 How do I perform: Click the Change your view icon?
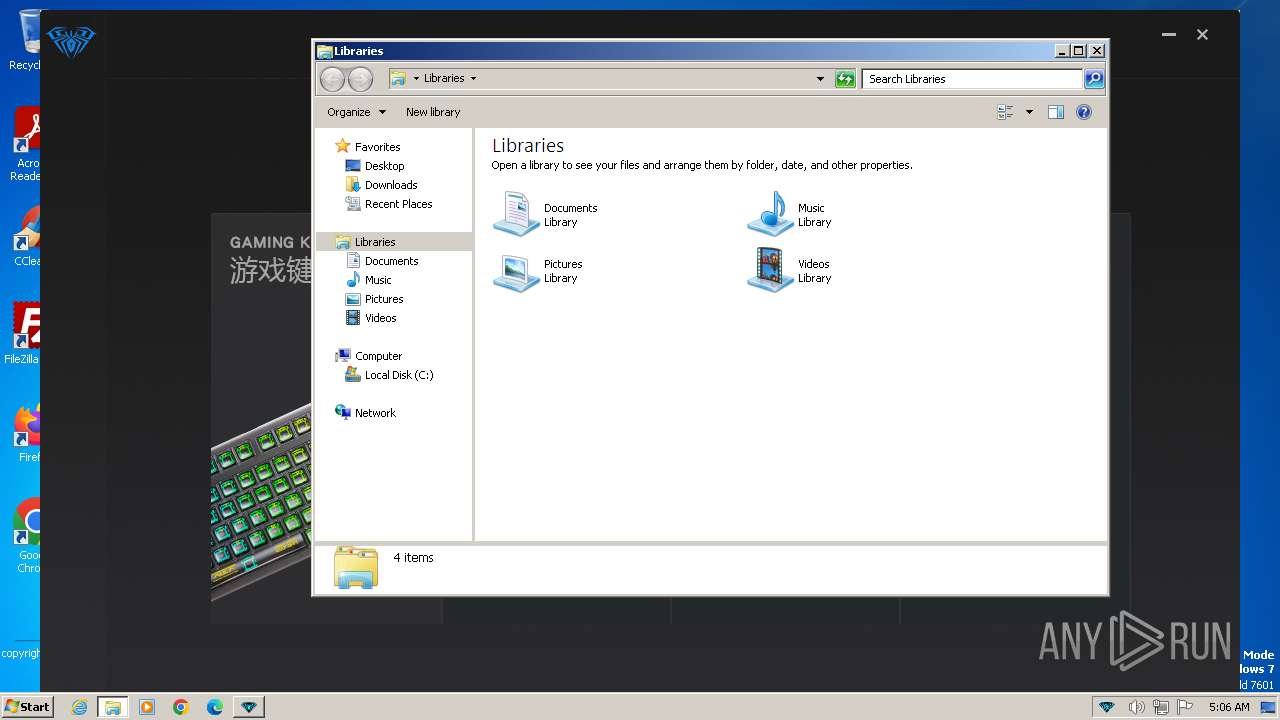[x=1006, y=112]
